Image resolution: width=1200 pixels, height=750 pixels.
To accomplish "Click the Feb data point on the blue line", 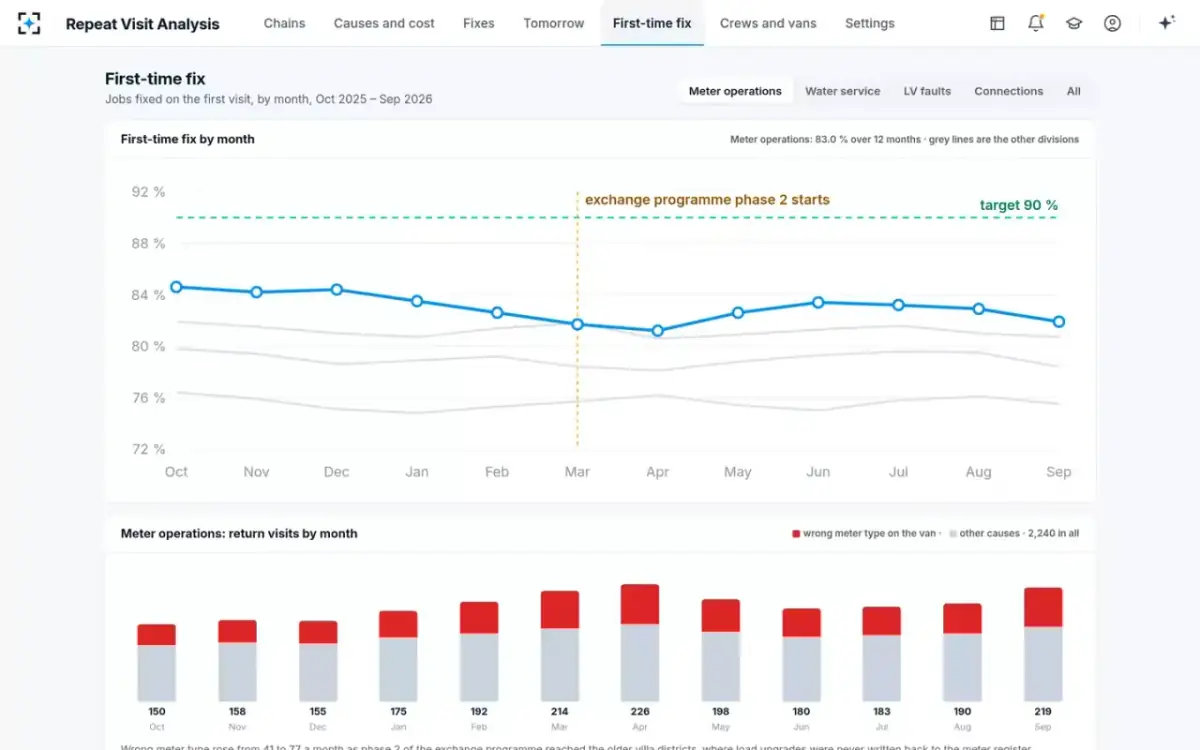I will pos(497,313).
